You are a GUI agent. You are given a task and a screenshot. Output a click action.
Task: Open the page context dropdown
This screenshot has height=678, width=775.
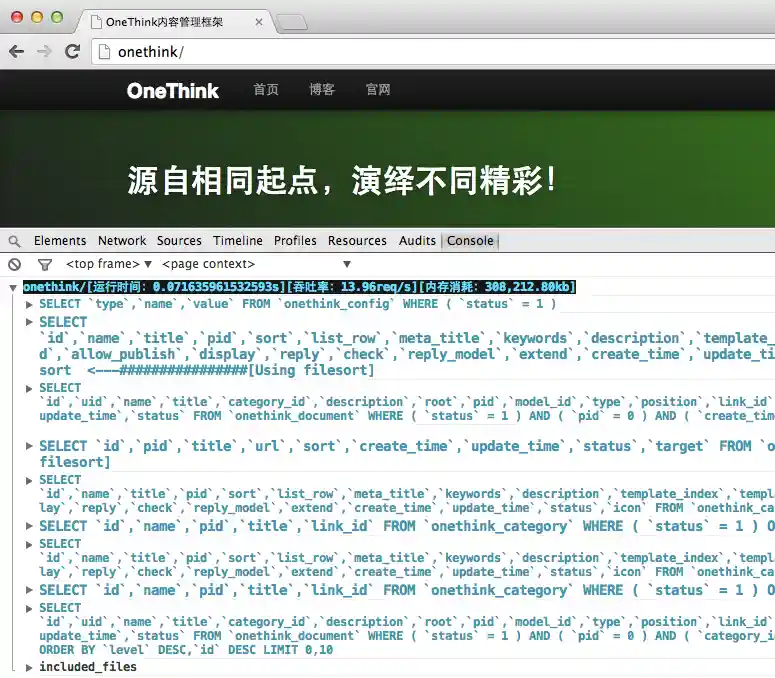[x=256, y=264]
